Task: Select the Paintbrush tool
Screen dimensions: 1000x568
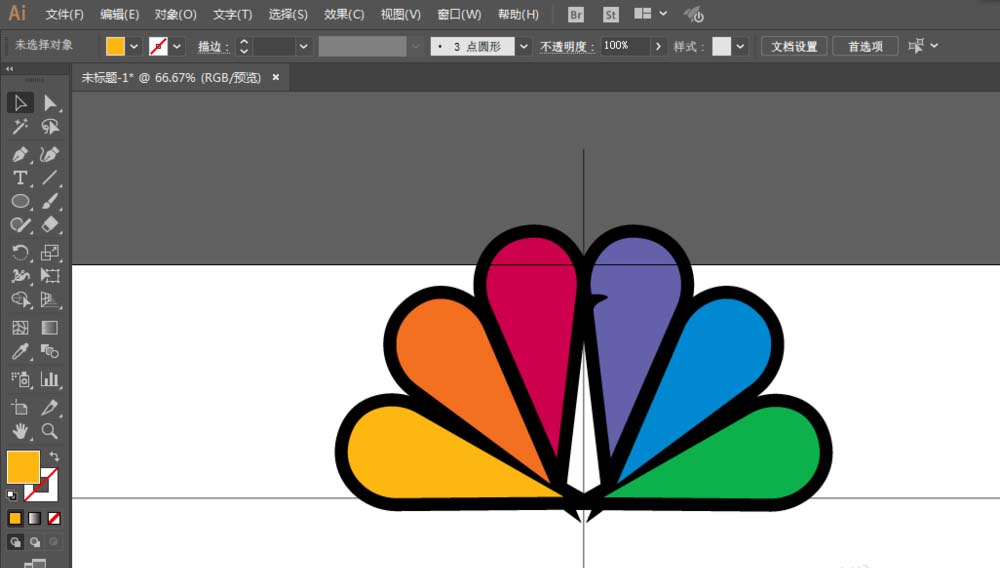Action: point(50,201)
